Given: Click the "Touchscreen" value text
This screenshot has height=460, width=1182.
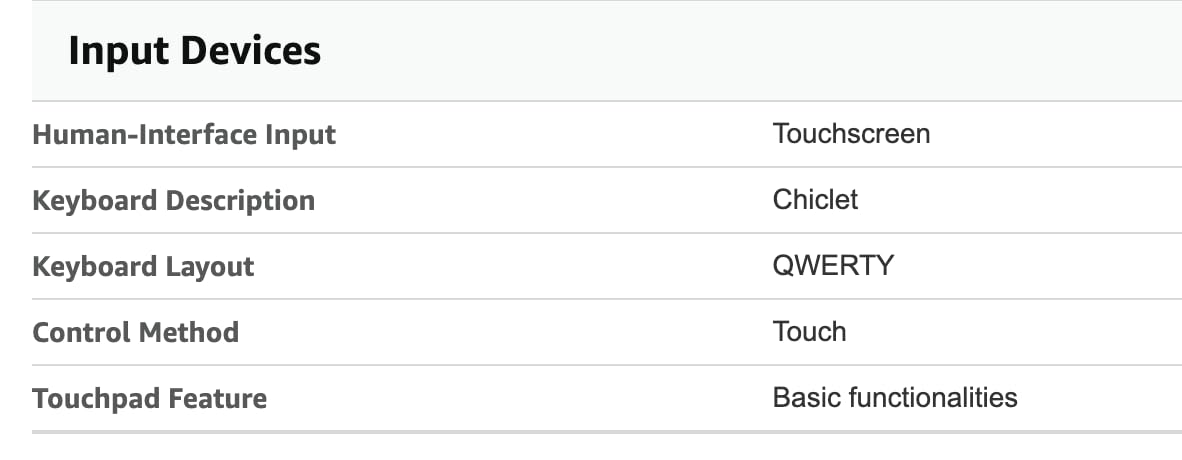Looking at the screenshot, I should tap(851, 134).
